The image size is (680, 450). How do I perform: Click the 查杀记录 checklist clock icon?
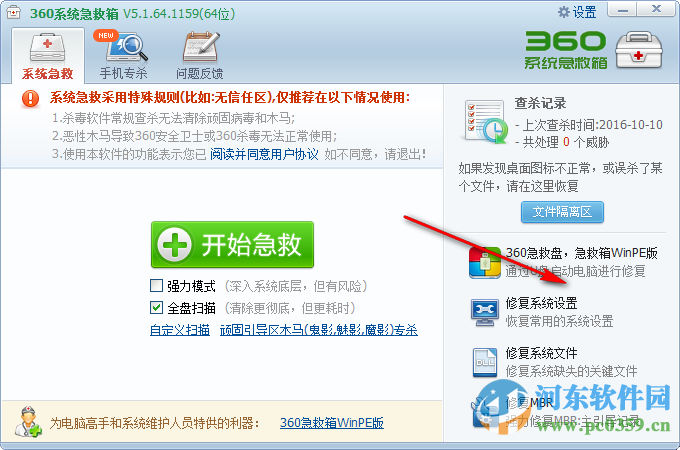click(486, 122)
